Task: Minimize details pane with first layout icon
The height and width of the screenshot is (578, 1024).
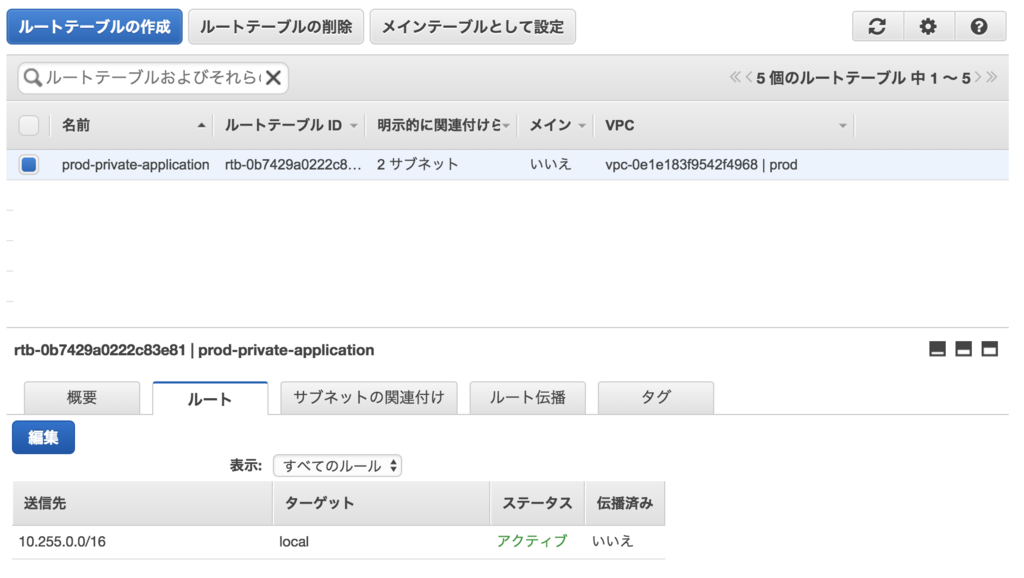Action: [x=937, y=349]
